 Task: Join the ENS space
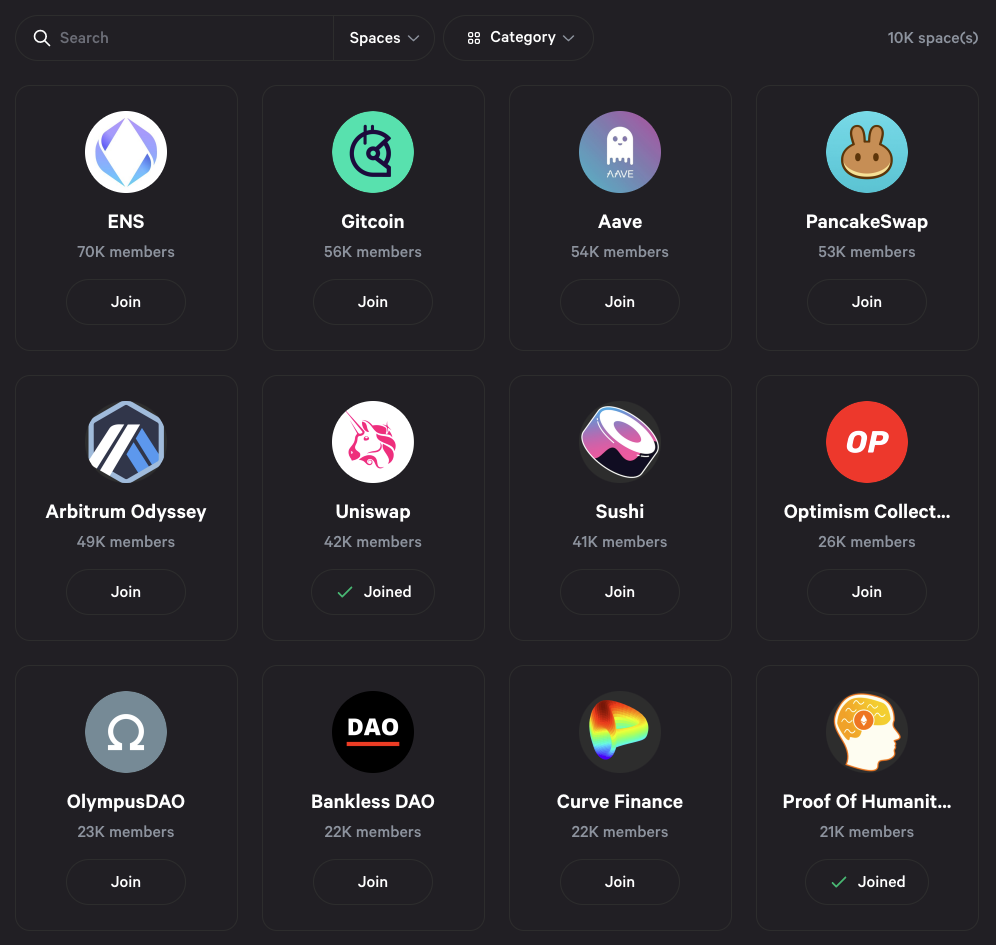coord(126,302)
